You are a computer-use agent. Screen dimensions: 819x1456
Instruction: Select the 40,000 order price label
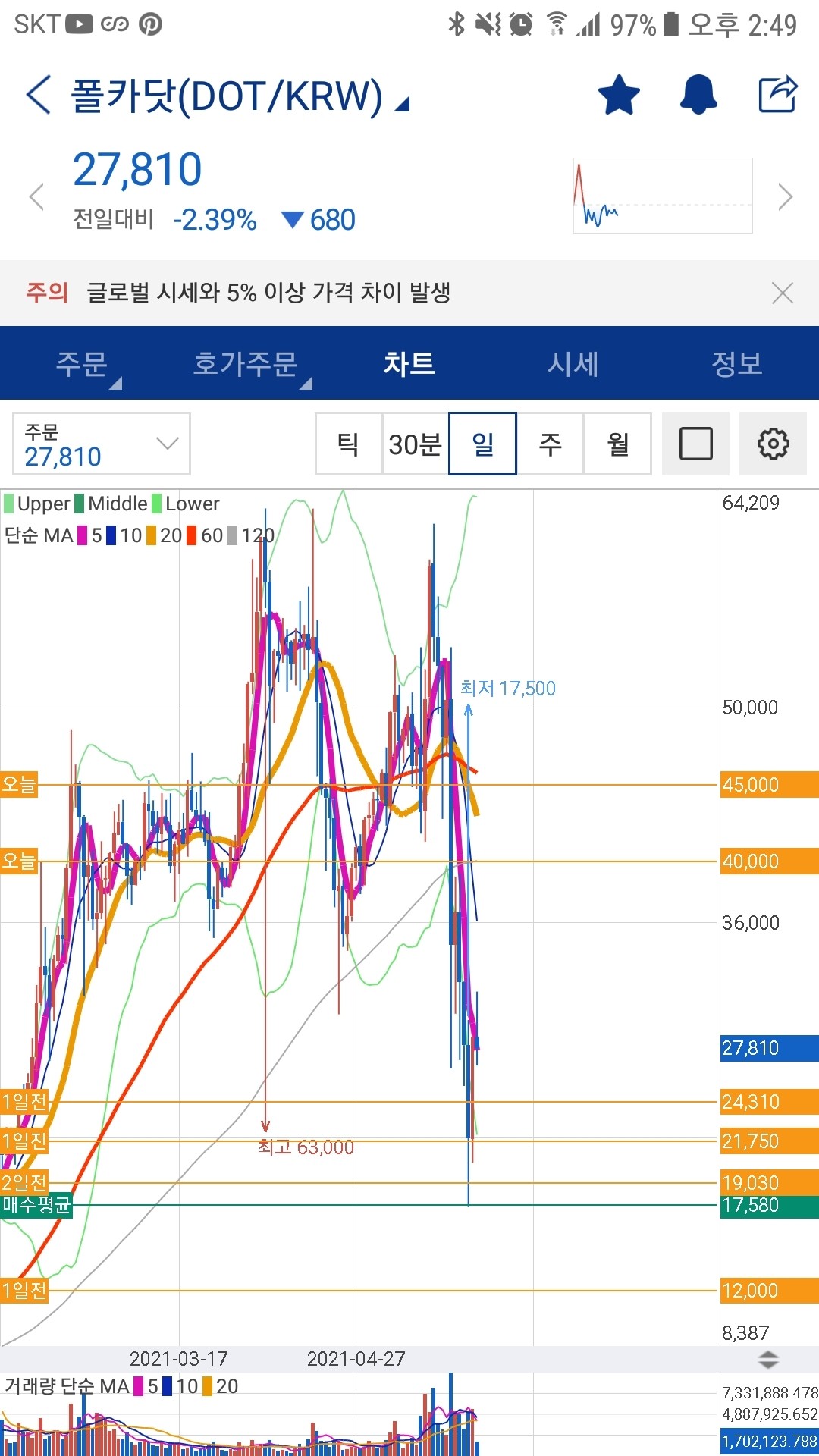coord(769,861)
